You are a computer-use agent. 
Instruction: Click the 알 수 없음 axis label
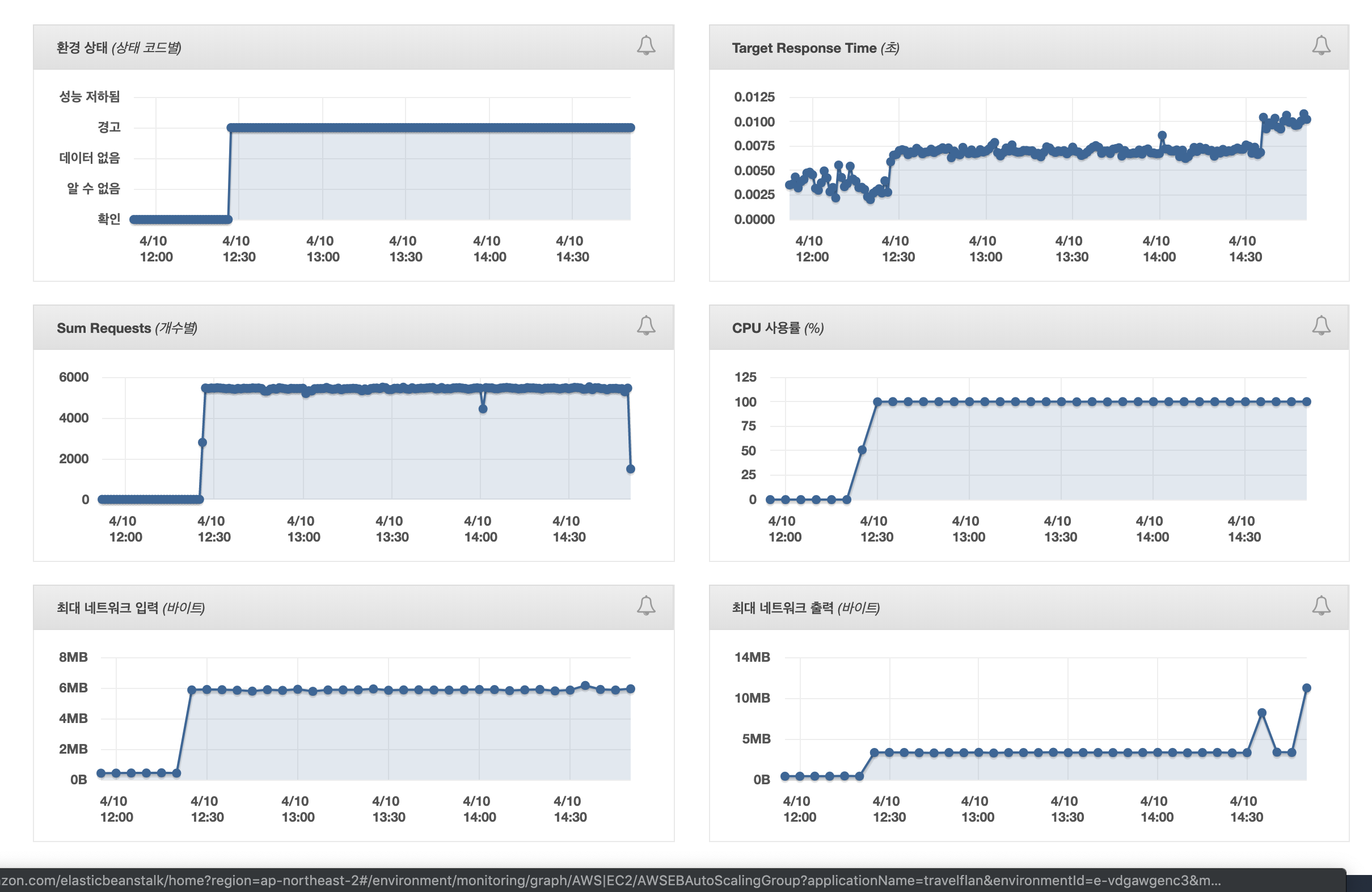coord(94,188)
